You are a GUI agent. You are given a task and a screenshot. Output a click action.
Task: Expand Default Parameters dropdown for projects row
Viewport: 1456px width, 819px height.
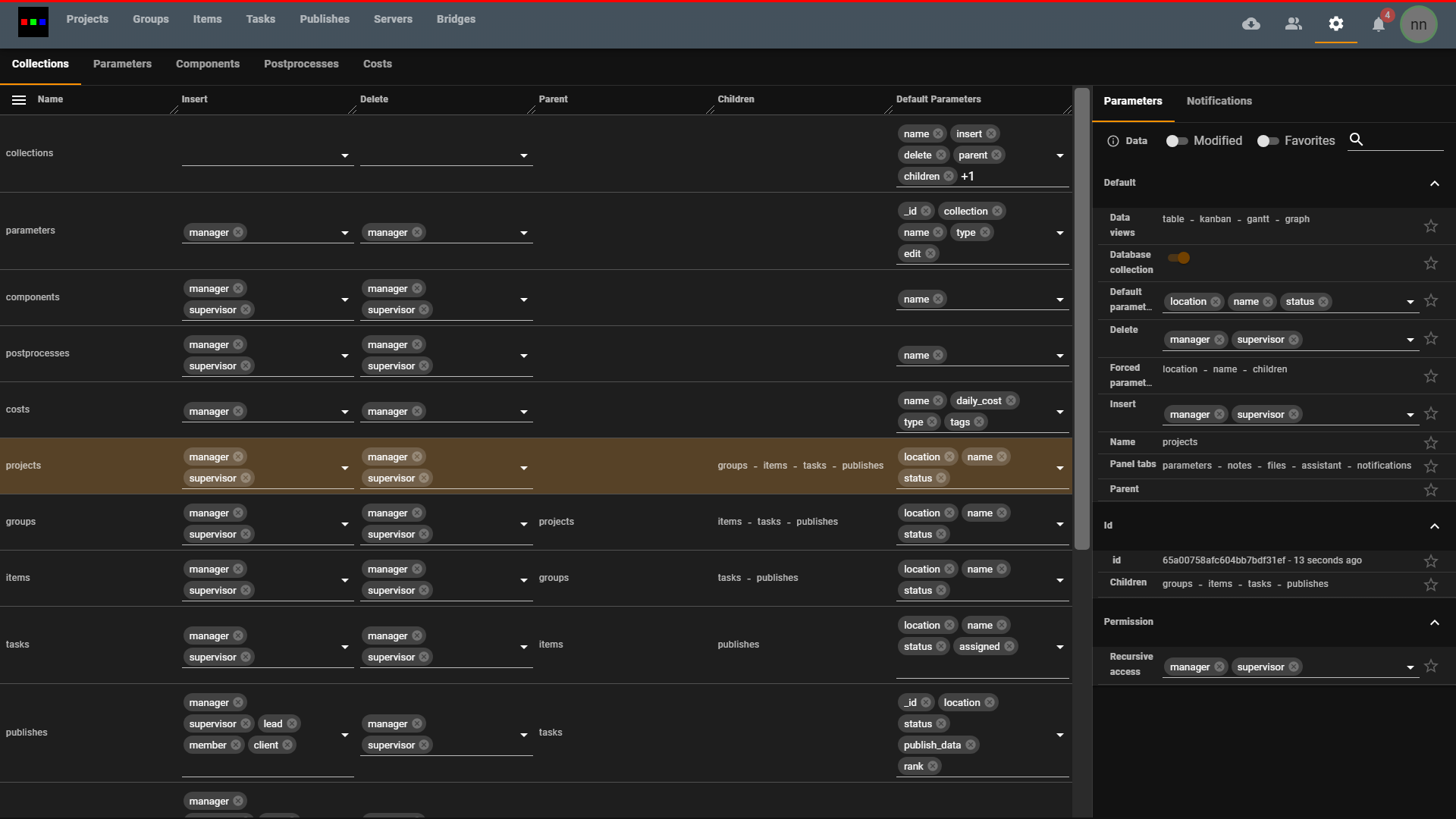tap(1060, 468)
